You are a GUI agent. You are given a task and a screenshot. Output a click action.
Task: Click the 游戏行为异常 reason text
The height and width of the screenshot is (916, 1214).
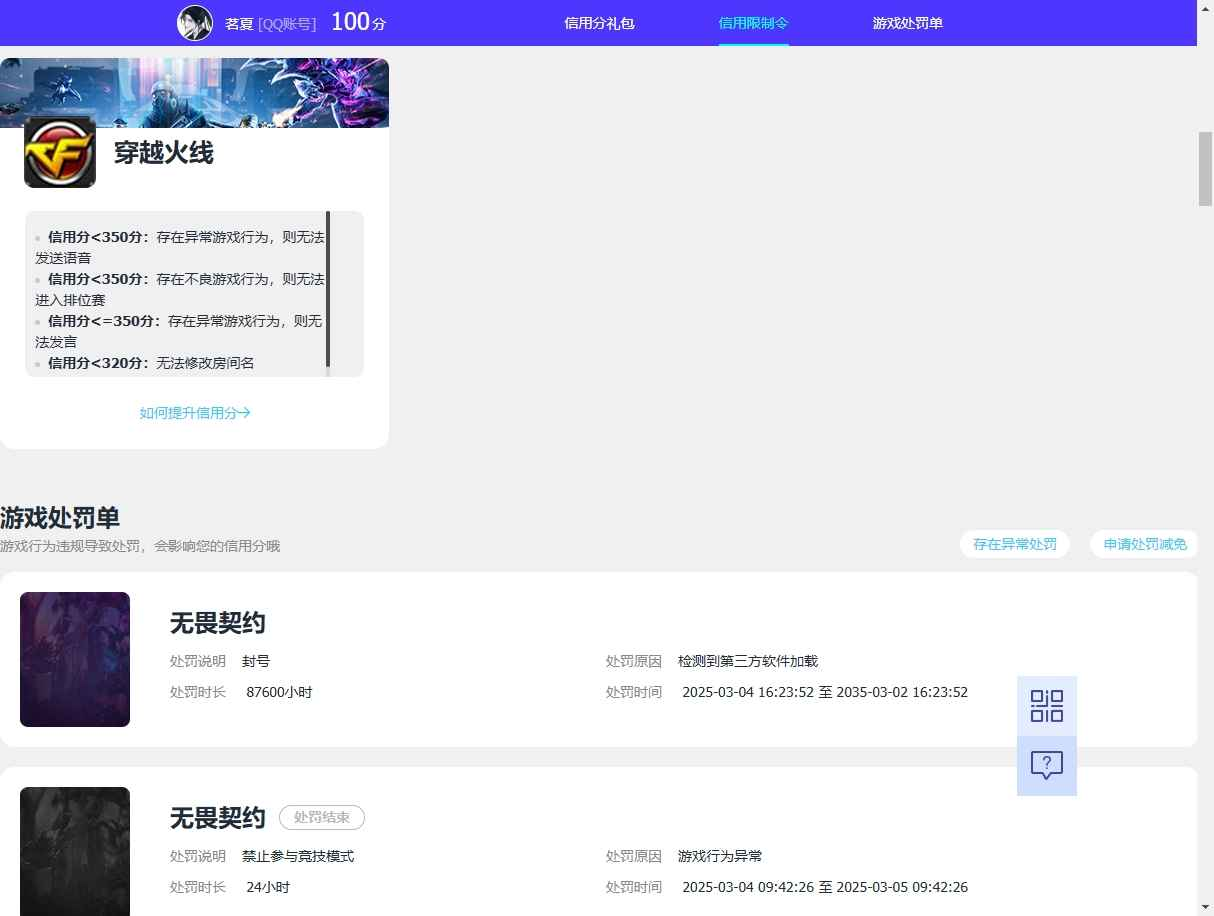[720, 856]
